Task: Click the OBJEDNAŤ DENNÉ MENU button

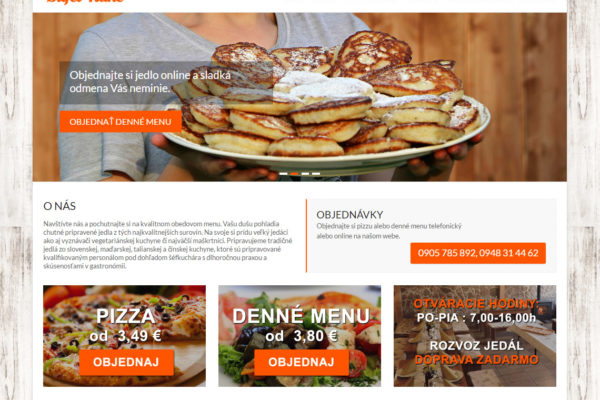Action: 120,122
